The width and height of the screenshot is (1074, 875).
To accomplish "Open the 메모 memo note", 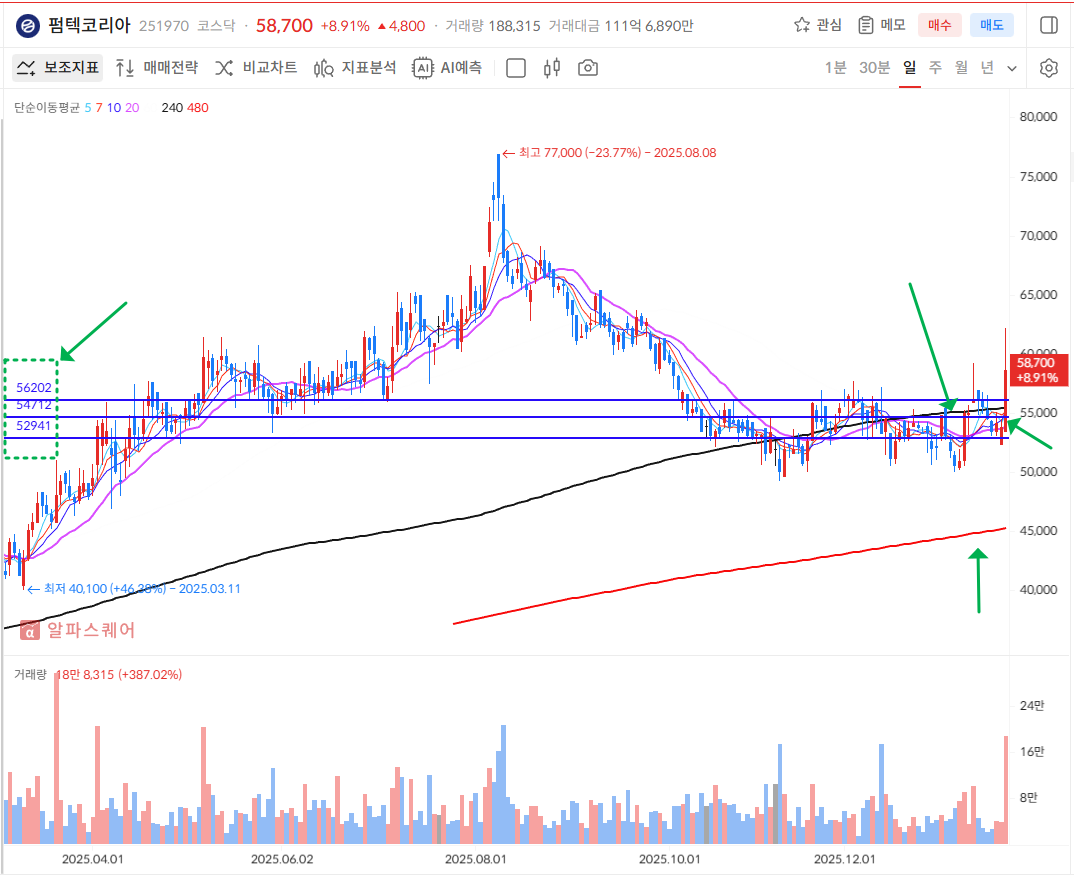I will [x=881, y=25].
